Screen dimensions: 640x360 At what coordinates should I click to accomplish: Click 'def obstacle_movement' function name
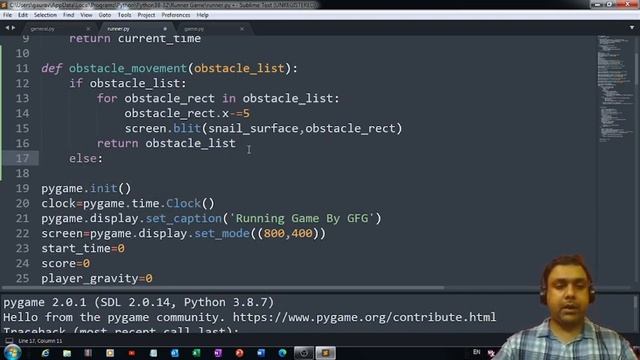click(127, 68)
